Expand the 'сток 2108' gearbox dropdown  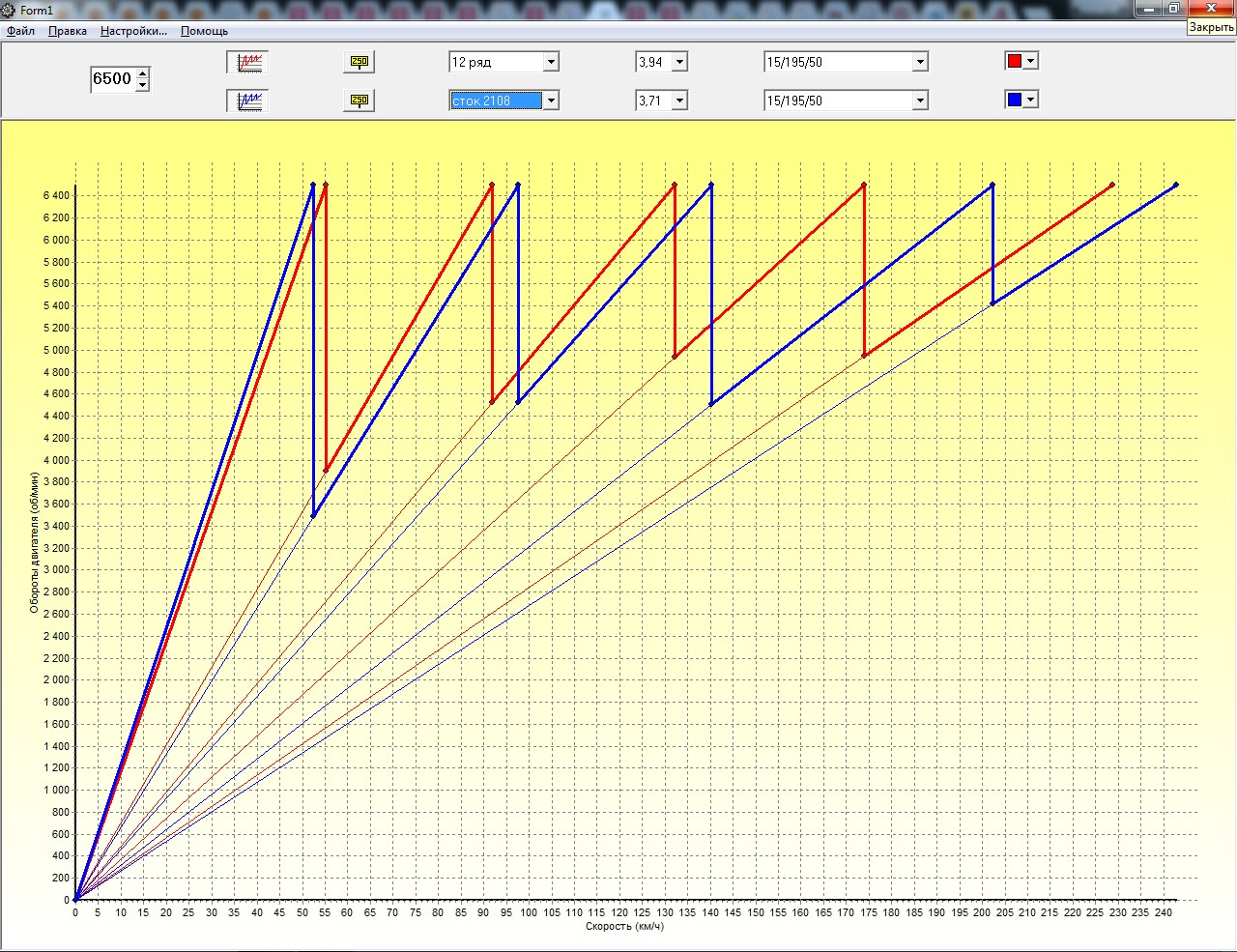(x=551, y=101)
